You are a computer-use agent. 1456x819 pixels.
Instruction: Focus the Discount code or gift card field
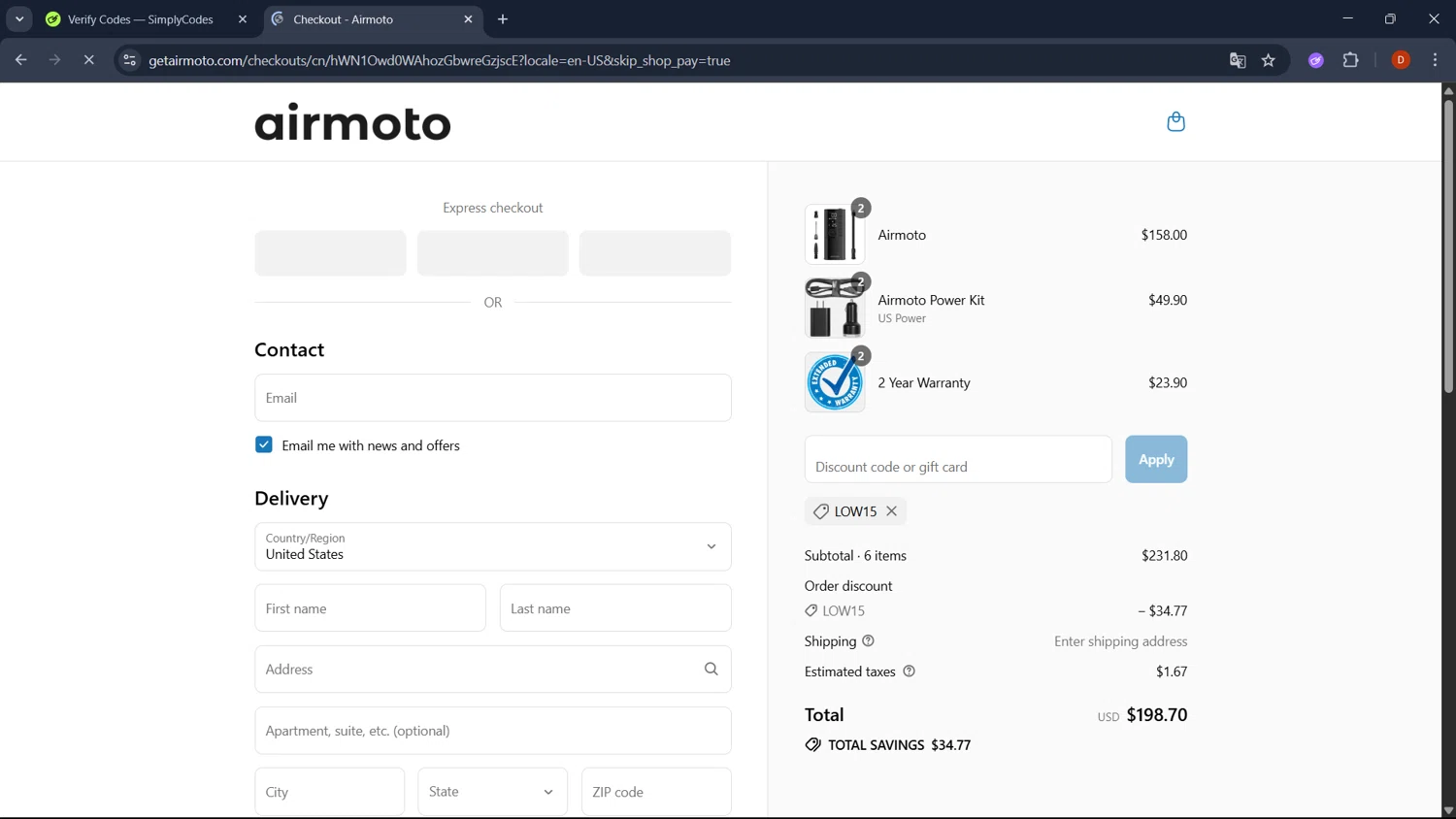tap(958, 459)
